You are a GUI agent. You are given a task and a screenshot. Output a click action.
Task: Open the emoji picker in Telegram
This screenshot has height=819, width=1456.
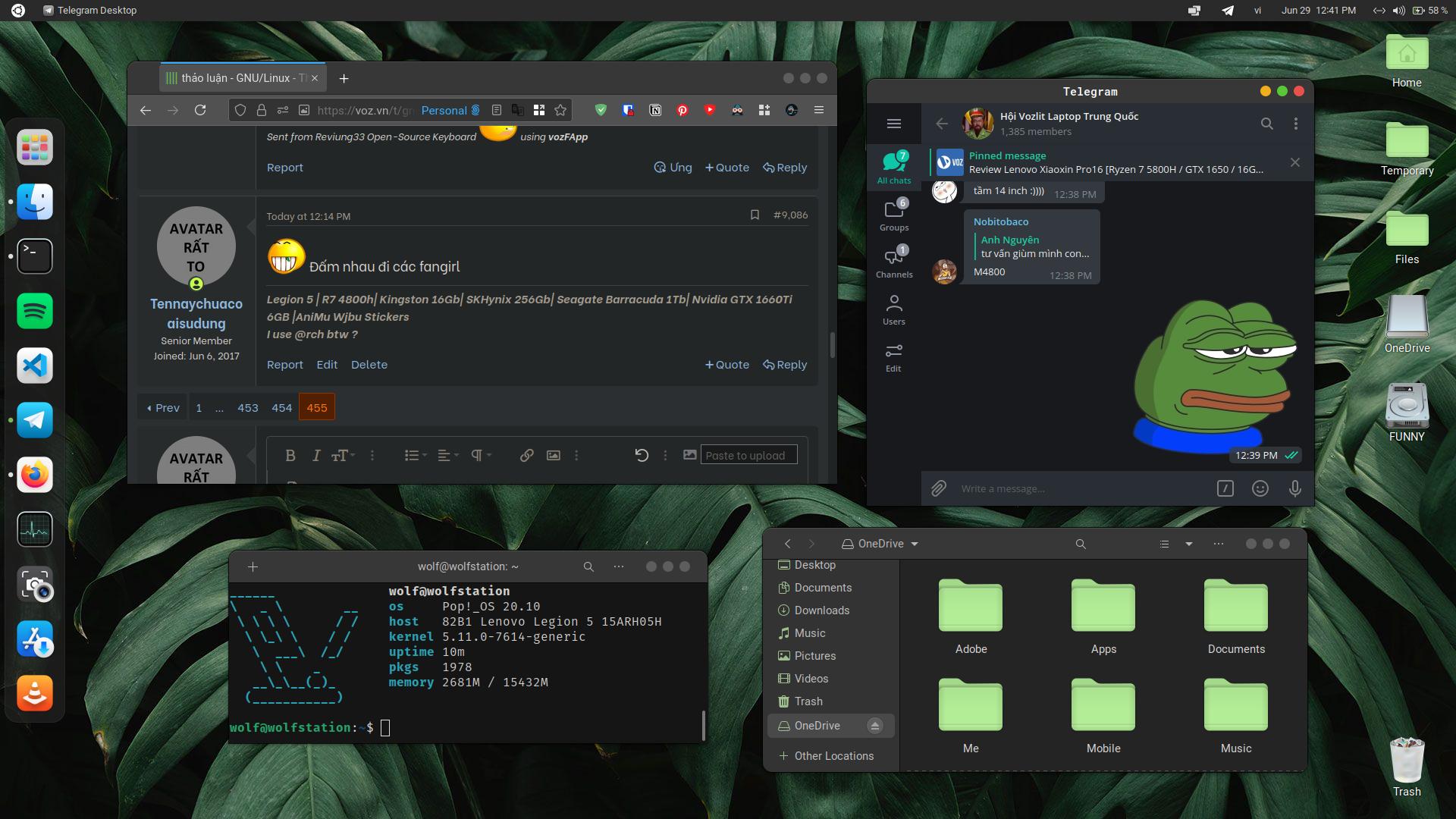(x=1260, y=488)
